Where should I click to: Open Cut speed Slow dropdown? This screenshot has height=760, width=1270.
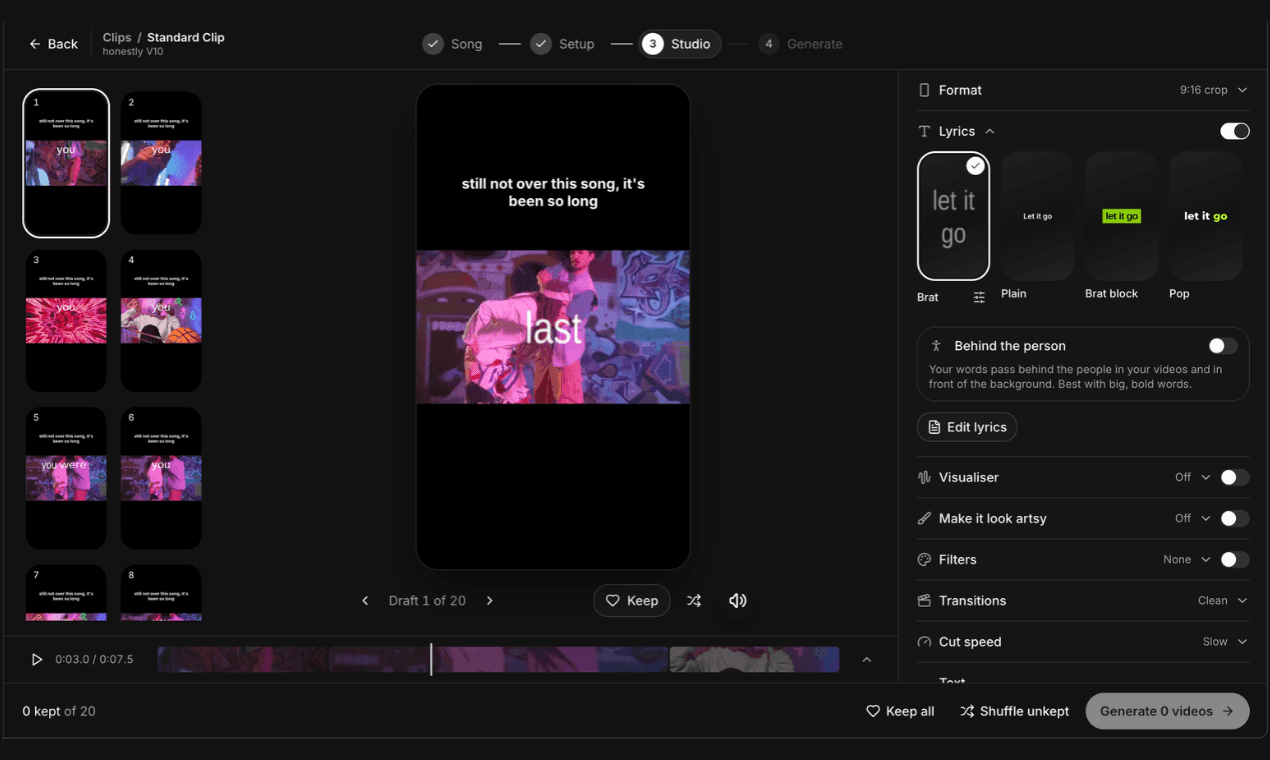tap(1225, 642)
